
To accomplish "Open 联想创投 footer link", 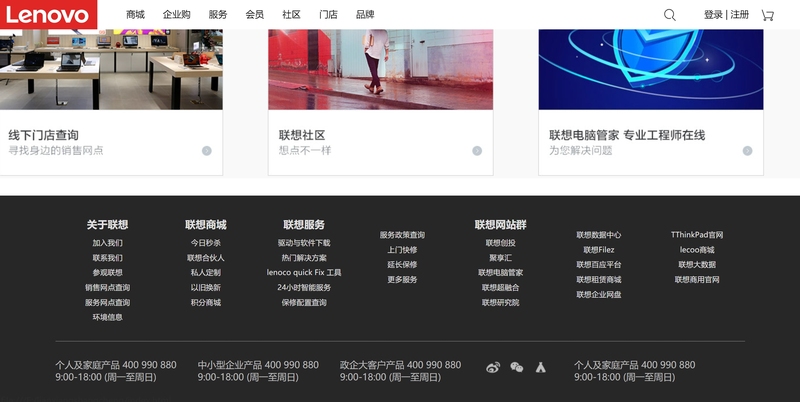I will click(501, 243).
